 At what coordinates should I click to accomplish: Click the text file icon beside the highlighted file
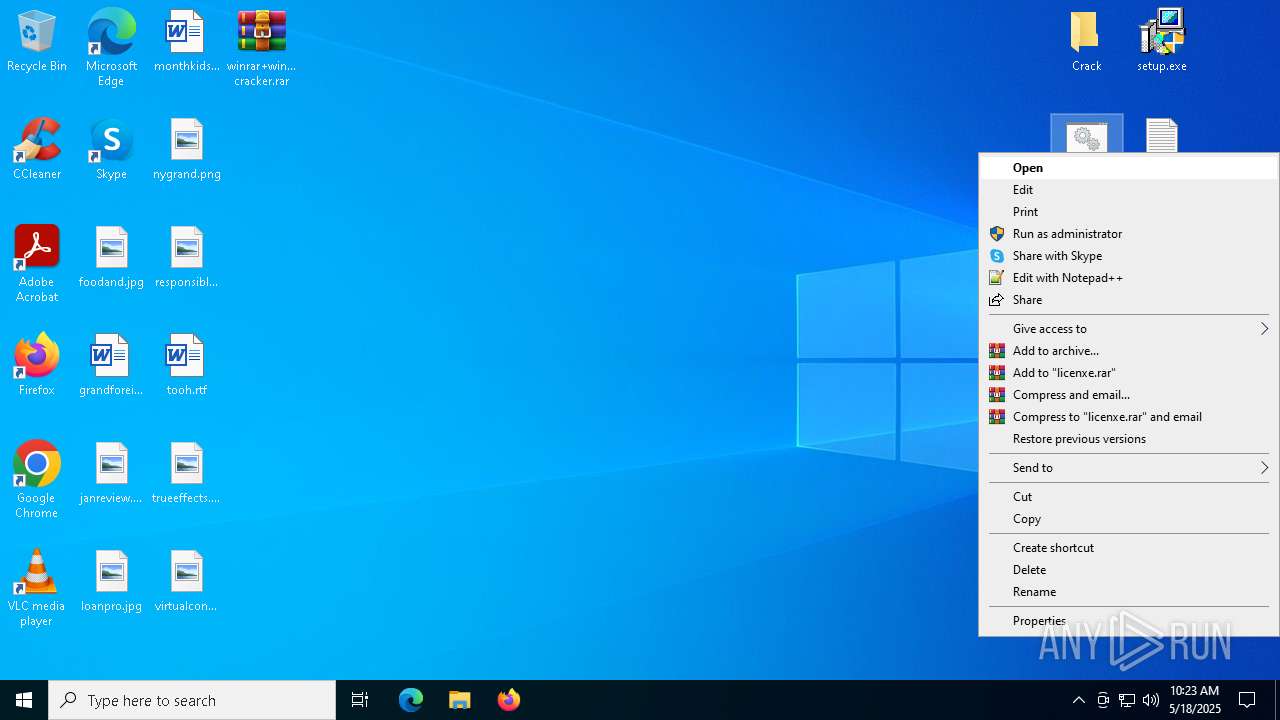1162,135
